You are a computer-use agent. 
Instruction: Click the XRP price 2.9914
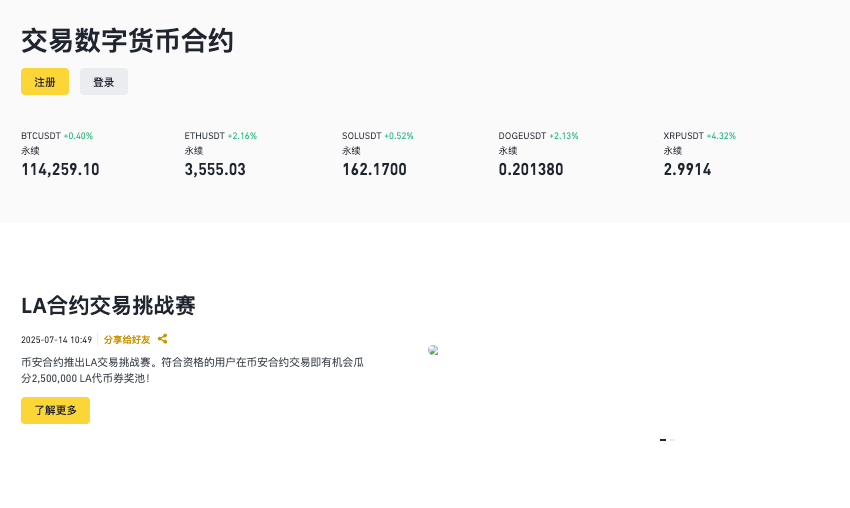pos(687,169)
